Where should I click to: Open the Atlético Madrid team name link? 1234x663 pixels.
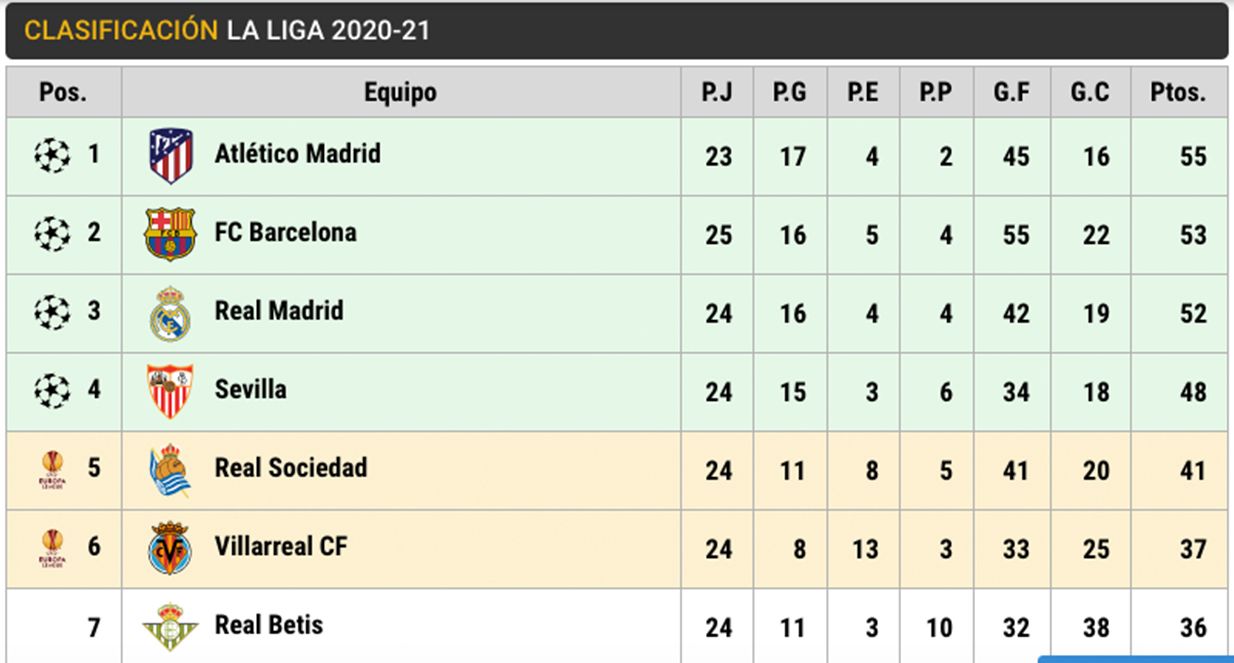(297, 154)
